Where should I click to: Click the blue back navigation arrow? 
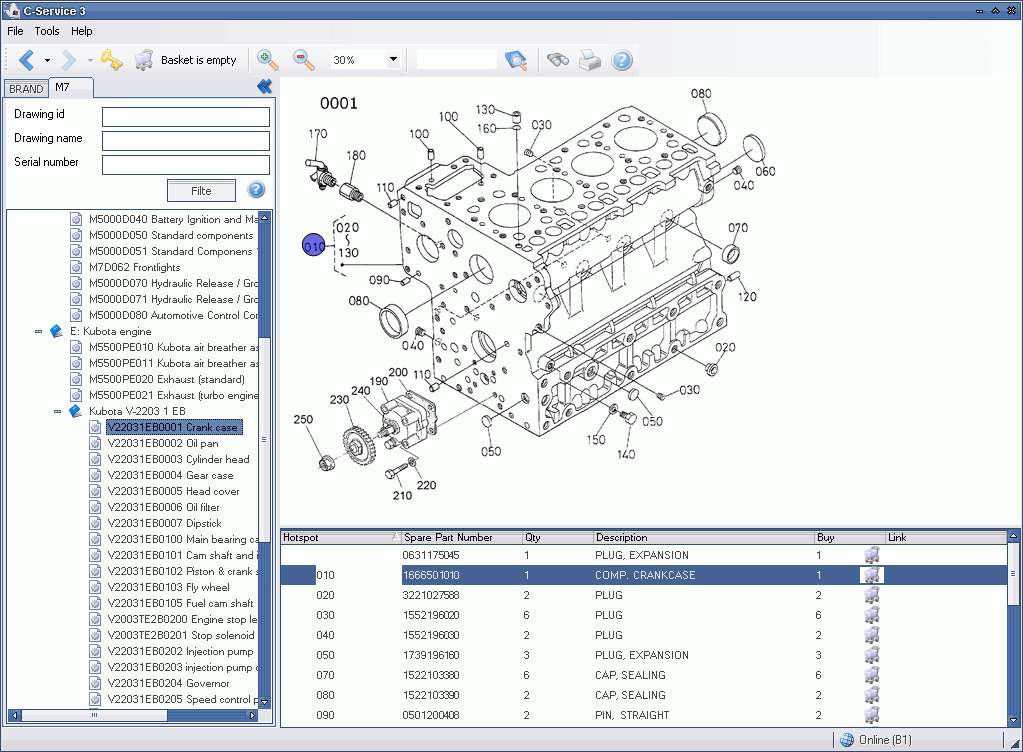pyautogui.click(x=26, y=60)
